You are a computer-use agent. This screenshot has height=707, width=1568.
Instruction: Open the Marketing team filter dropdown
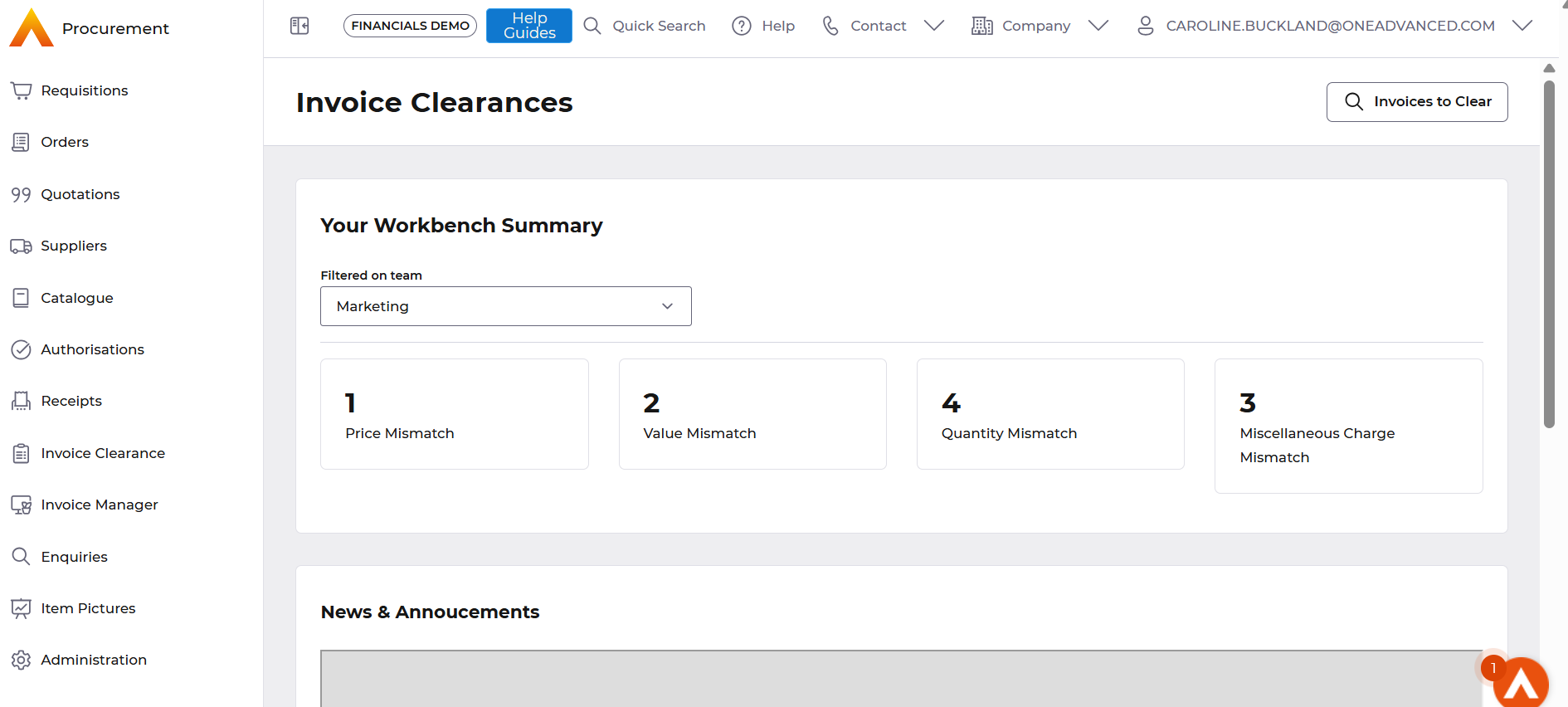point(506,306)
